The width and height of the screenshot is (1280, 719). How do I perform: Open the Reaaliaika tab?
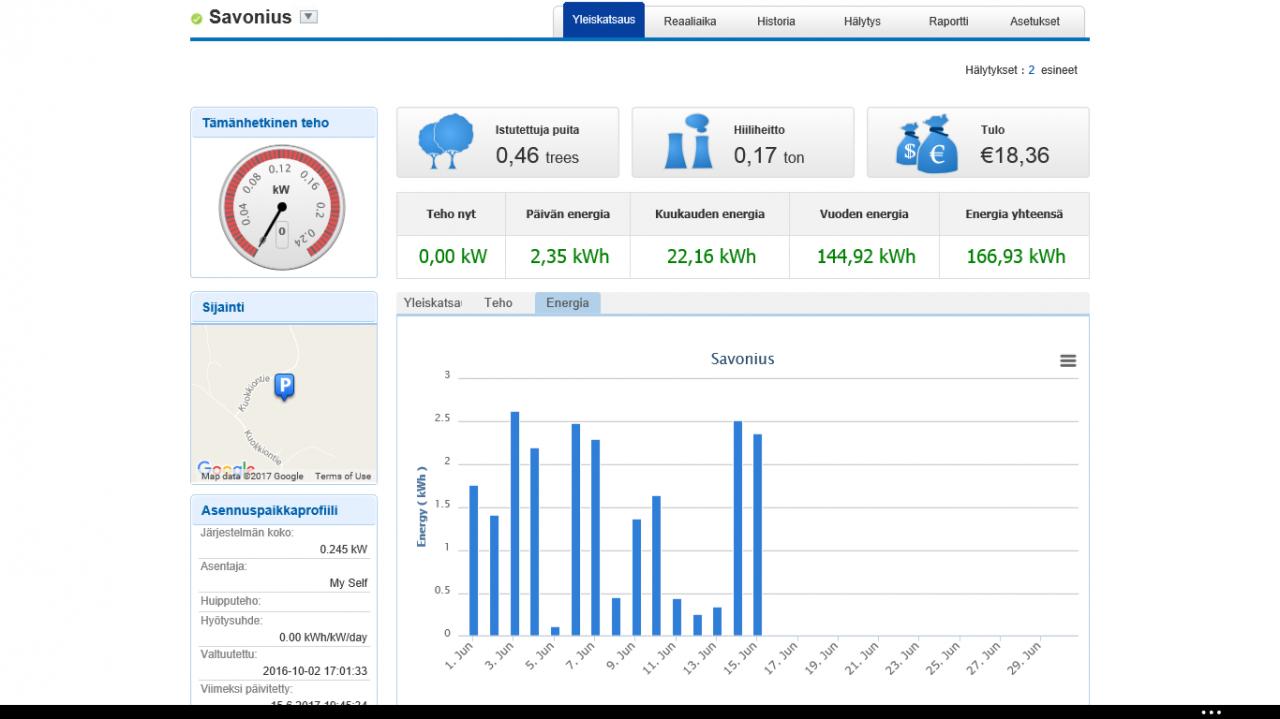click(690, 21)
